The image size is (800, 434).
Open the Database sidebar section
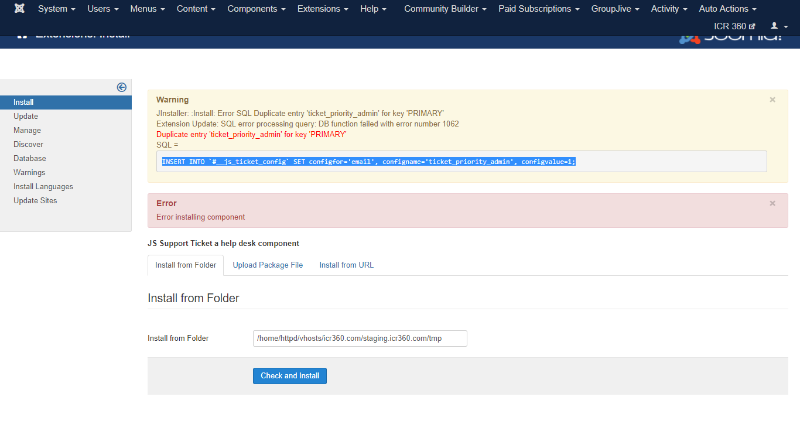(x=30, y=158)
